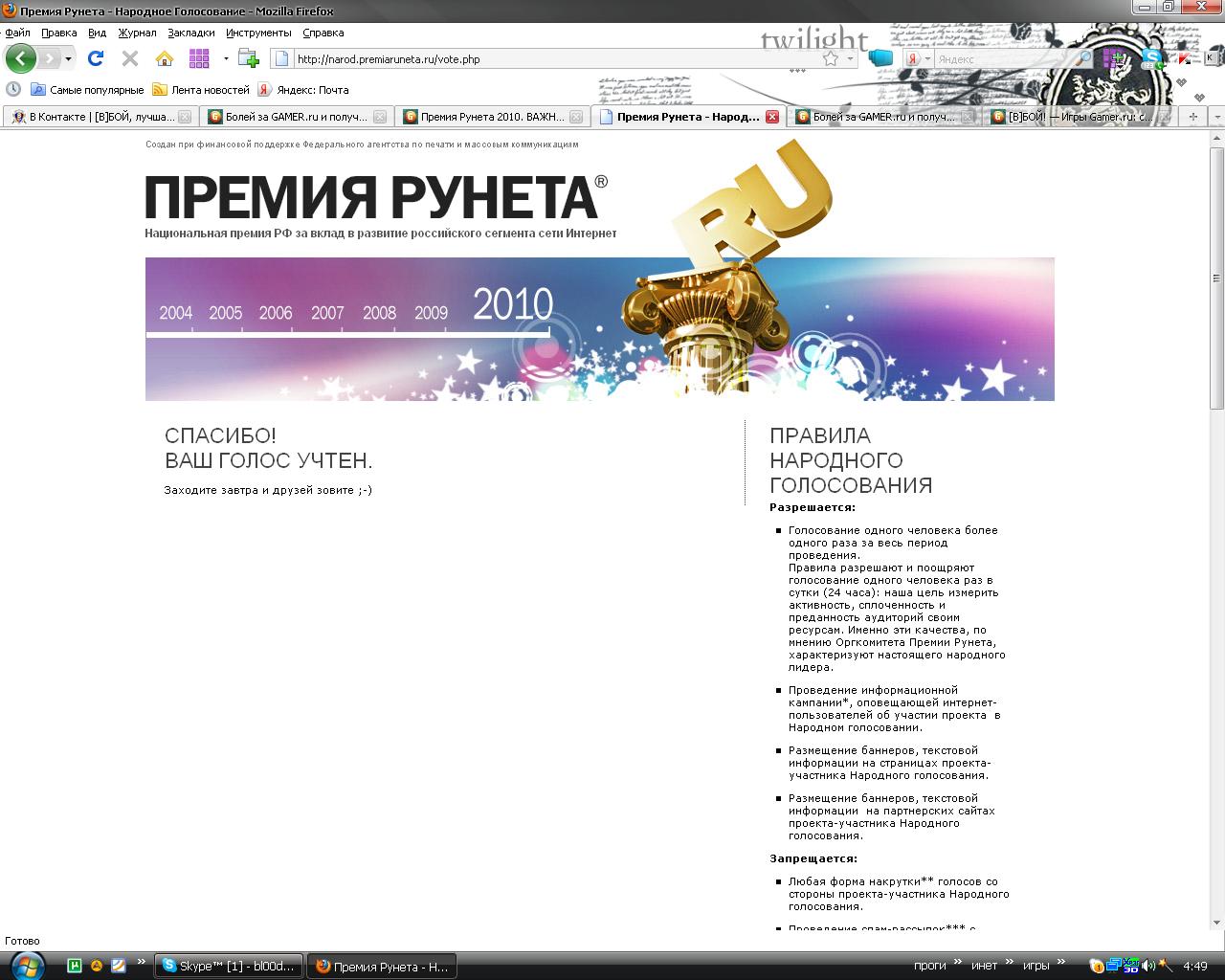Switch to В Контакте | [В]БОЙ tab
The image size is (1225, 980).
click(x=100, y=117)
